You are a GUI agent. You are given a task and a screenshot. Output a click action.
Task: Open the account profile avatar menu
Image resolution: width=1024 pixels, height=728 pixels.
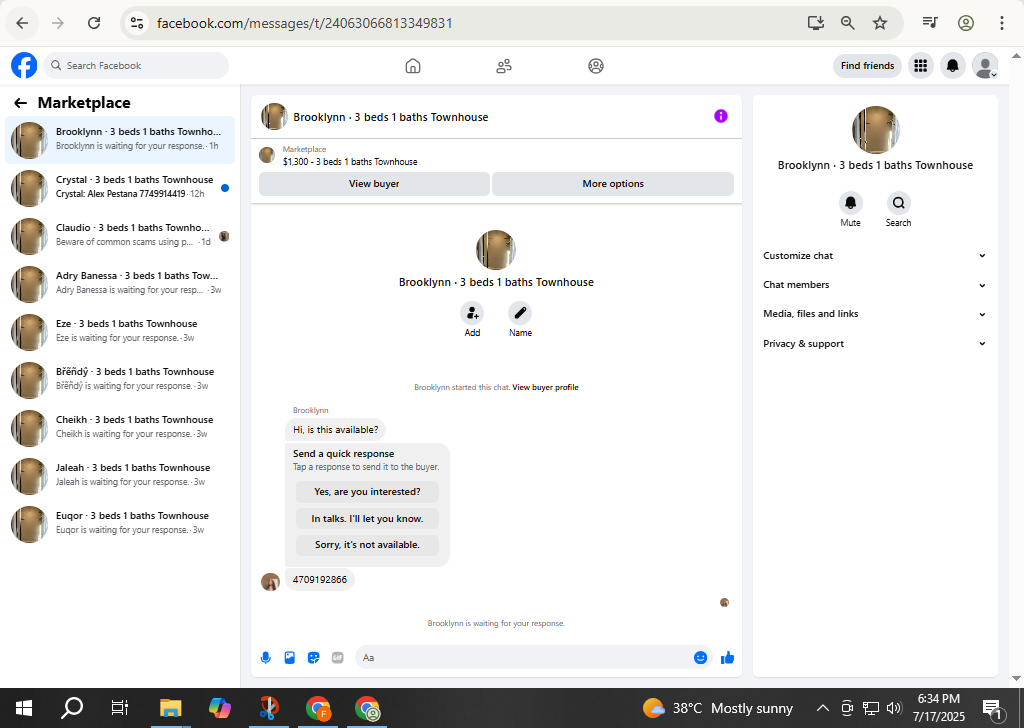(985, 65)
